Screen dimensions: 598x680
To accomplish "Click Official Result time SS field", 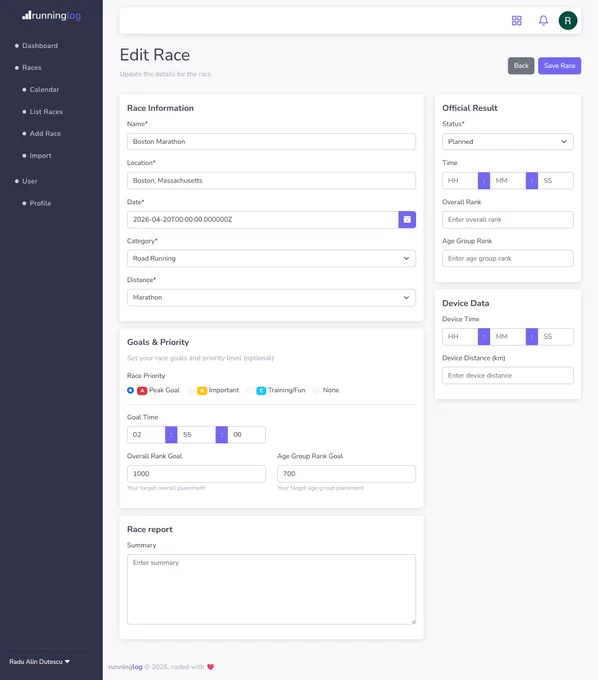I will (x=556, y=180).
